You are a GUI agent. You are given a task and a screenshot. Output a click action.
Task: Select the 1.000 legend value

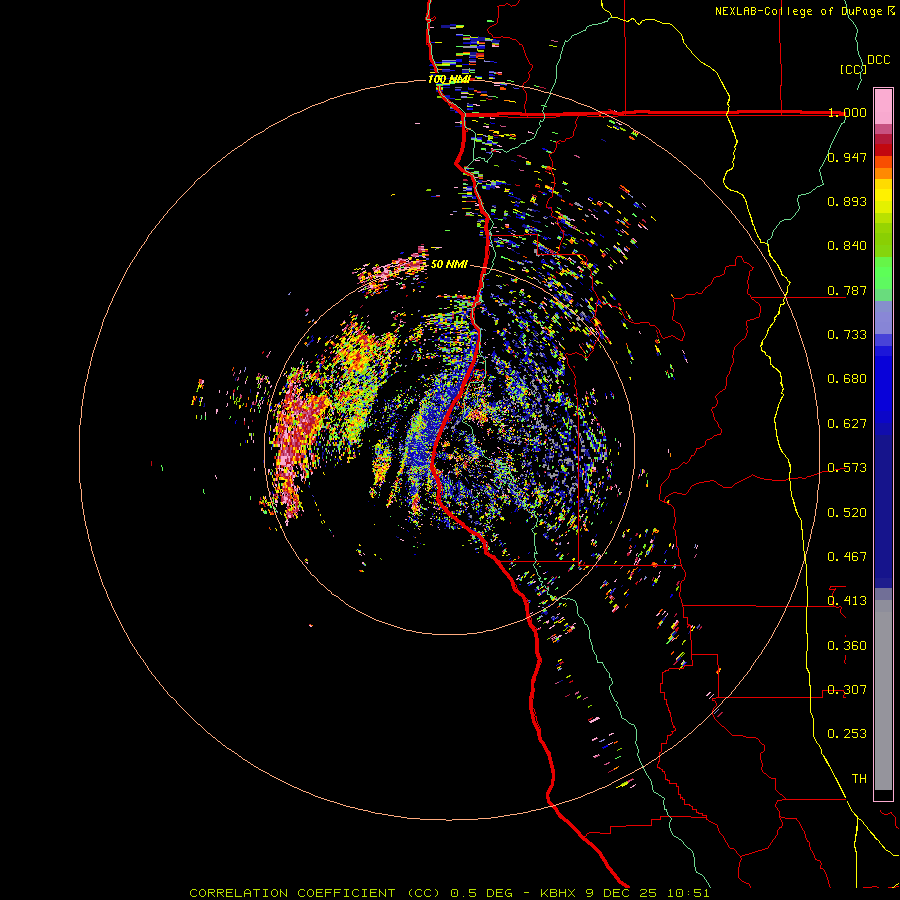[x=847, y=112]
